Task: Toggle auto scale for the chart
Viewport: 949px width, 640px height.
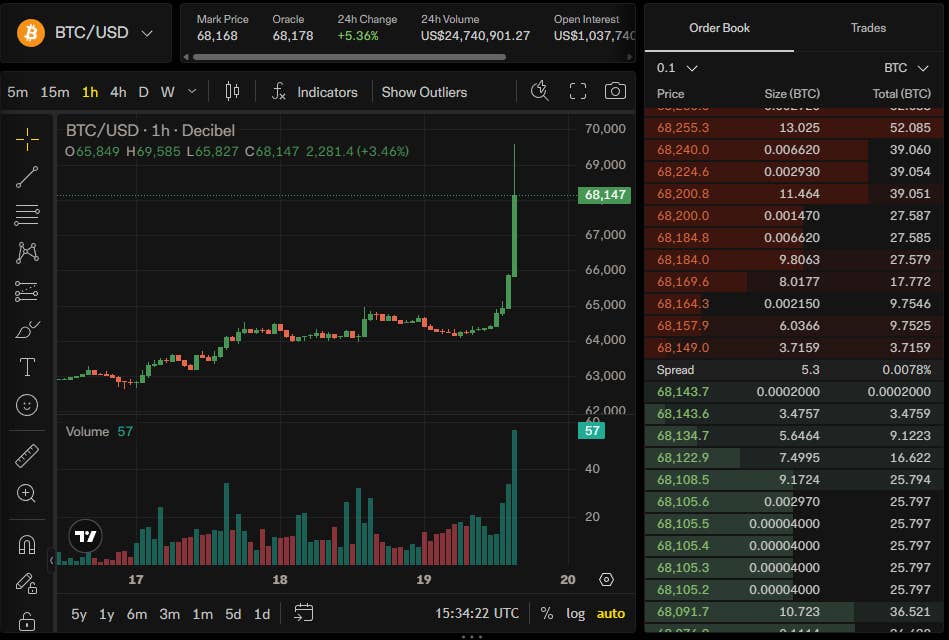Action: [x=611, y=613]
